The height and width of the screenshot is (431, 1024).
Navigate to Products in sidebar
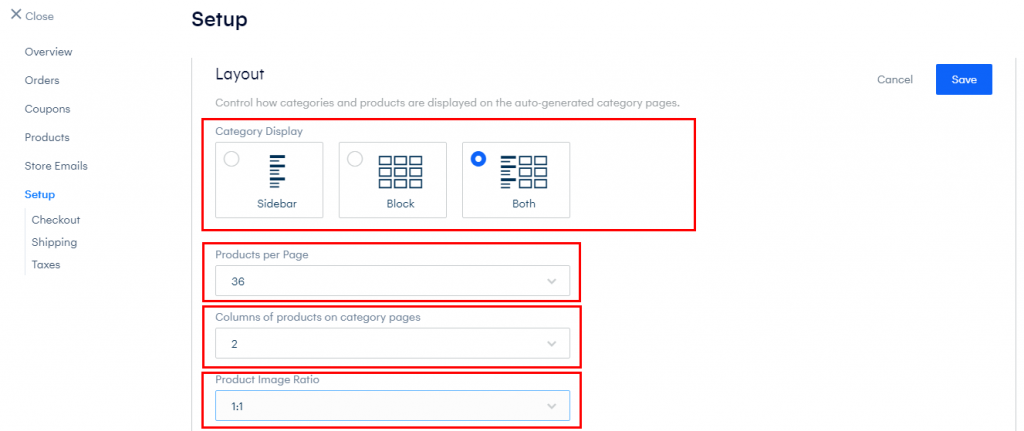47,138
